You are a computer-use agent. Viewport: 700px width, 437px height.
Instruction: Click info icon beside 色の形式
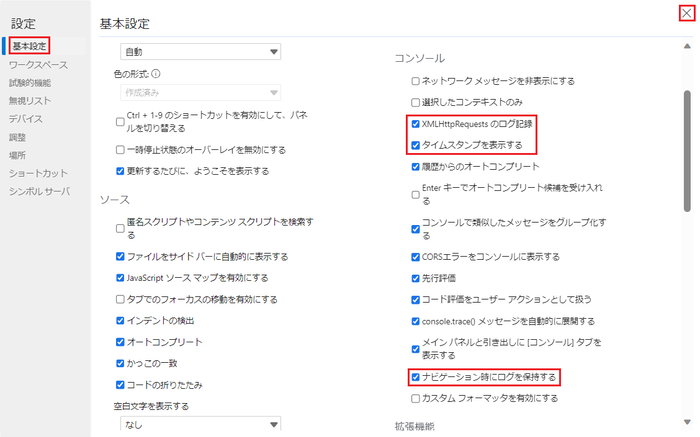156,74
